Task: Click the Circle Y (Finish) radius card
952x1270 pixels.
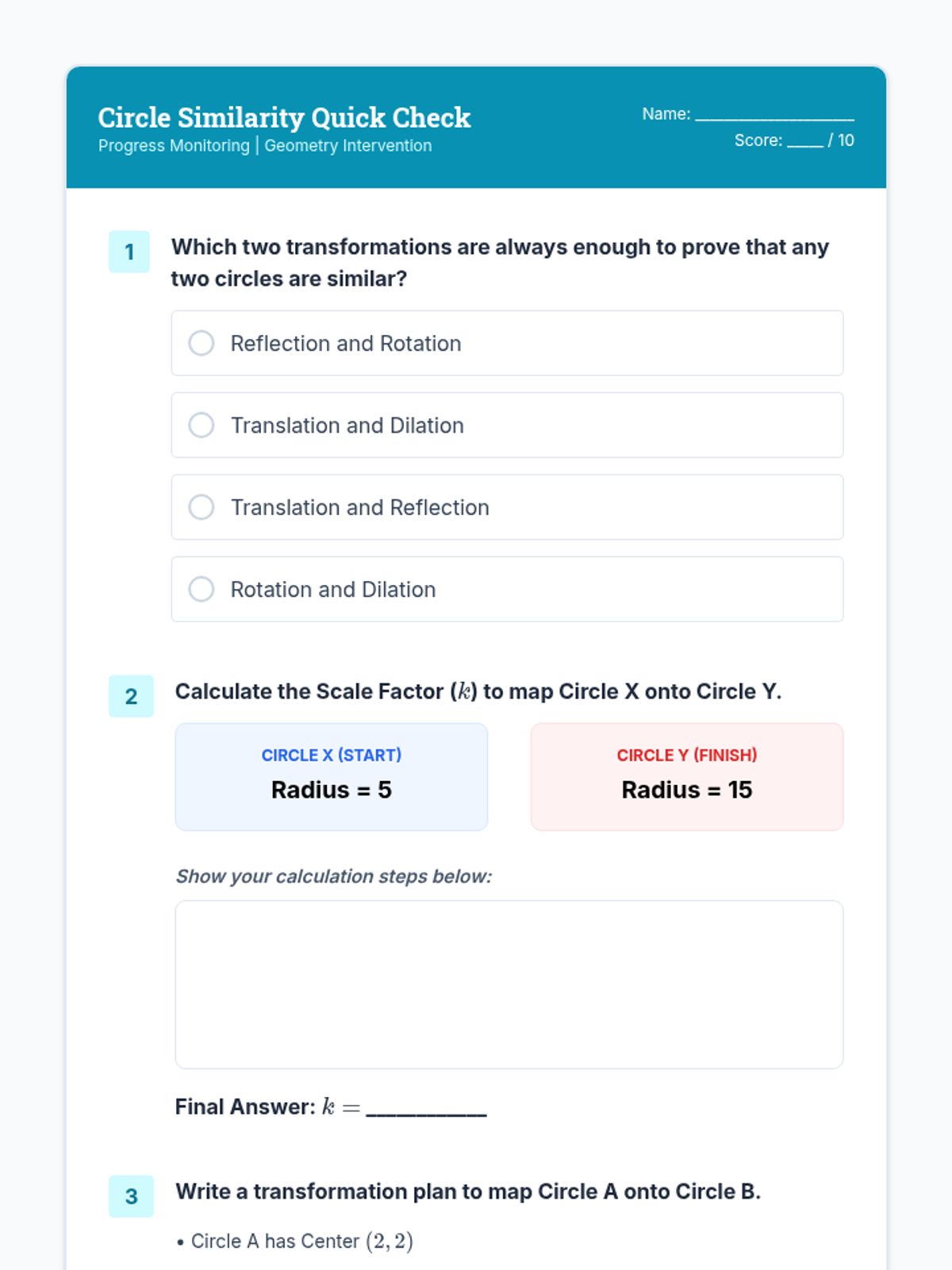Action: [686, 776]
